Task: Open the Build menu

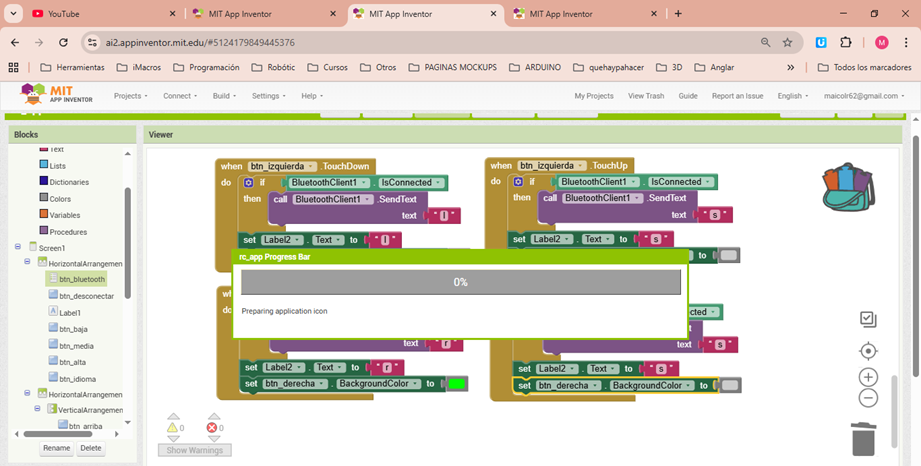Action: [224, 96]
